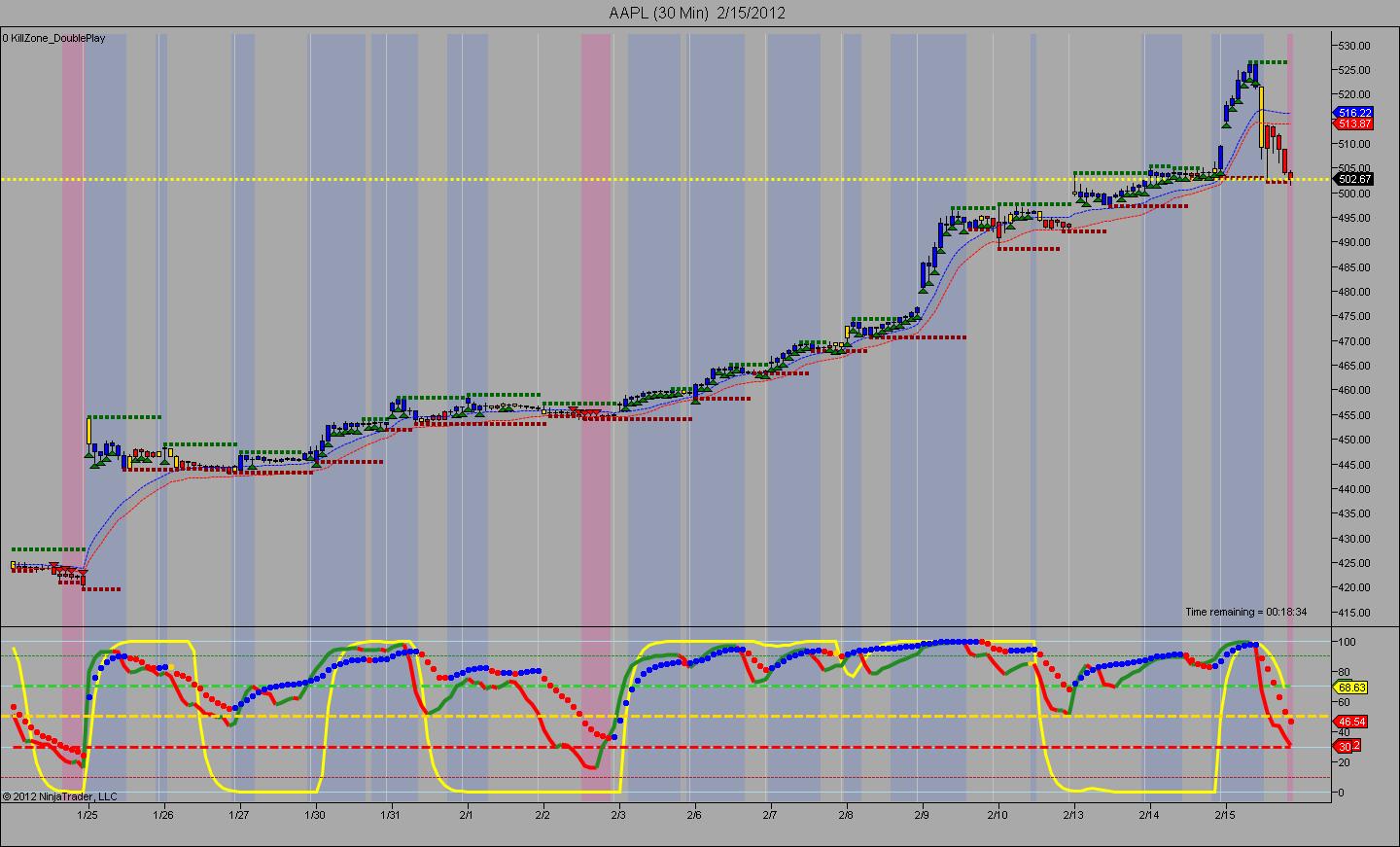
Task: Click the 490.00 price axis label
Action: point(1354,243)
